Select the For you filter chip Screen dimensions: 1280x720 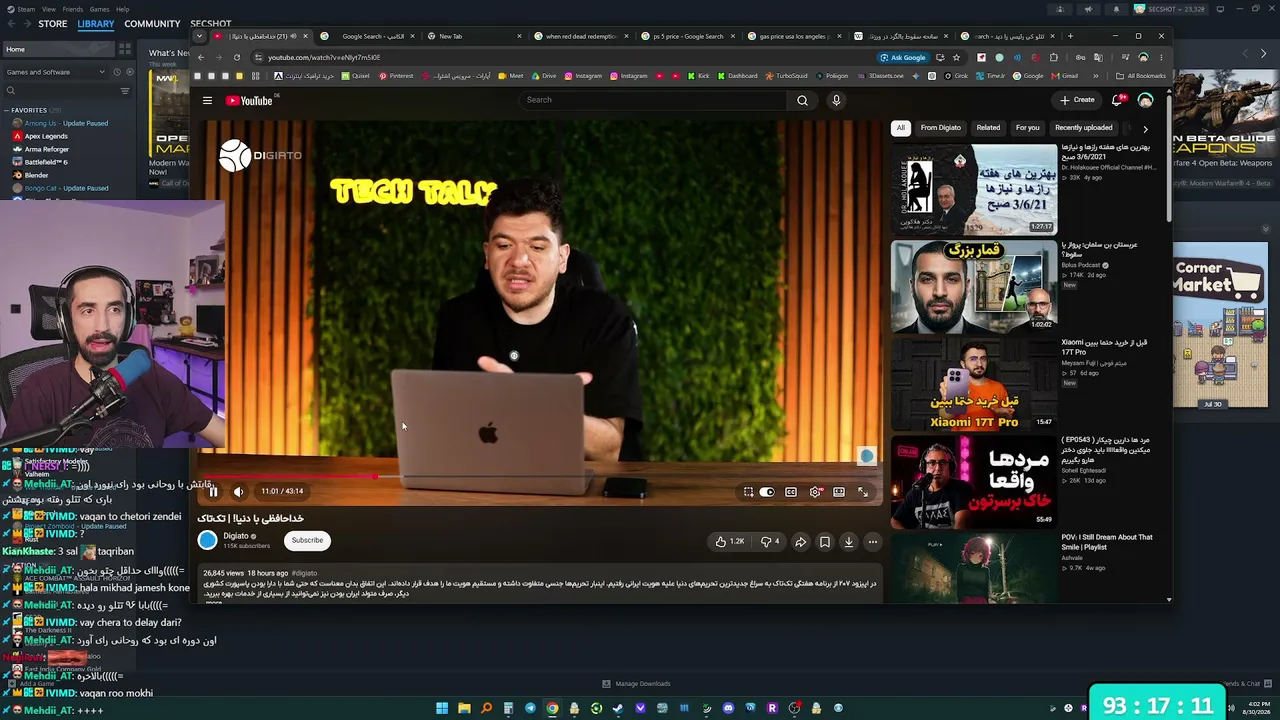1027,128
